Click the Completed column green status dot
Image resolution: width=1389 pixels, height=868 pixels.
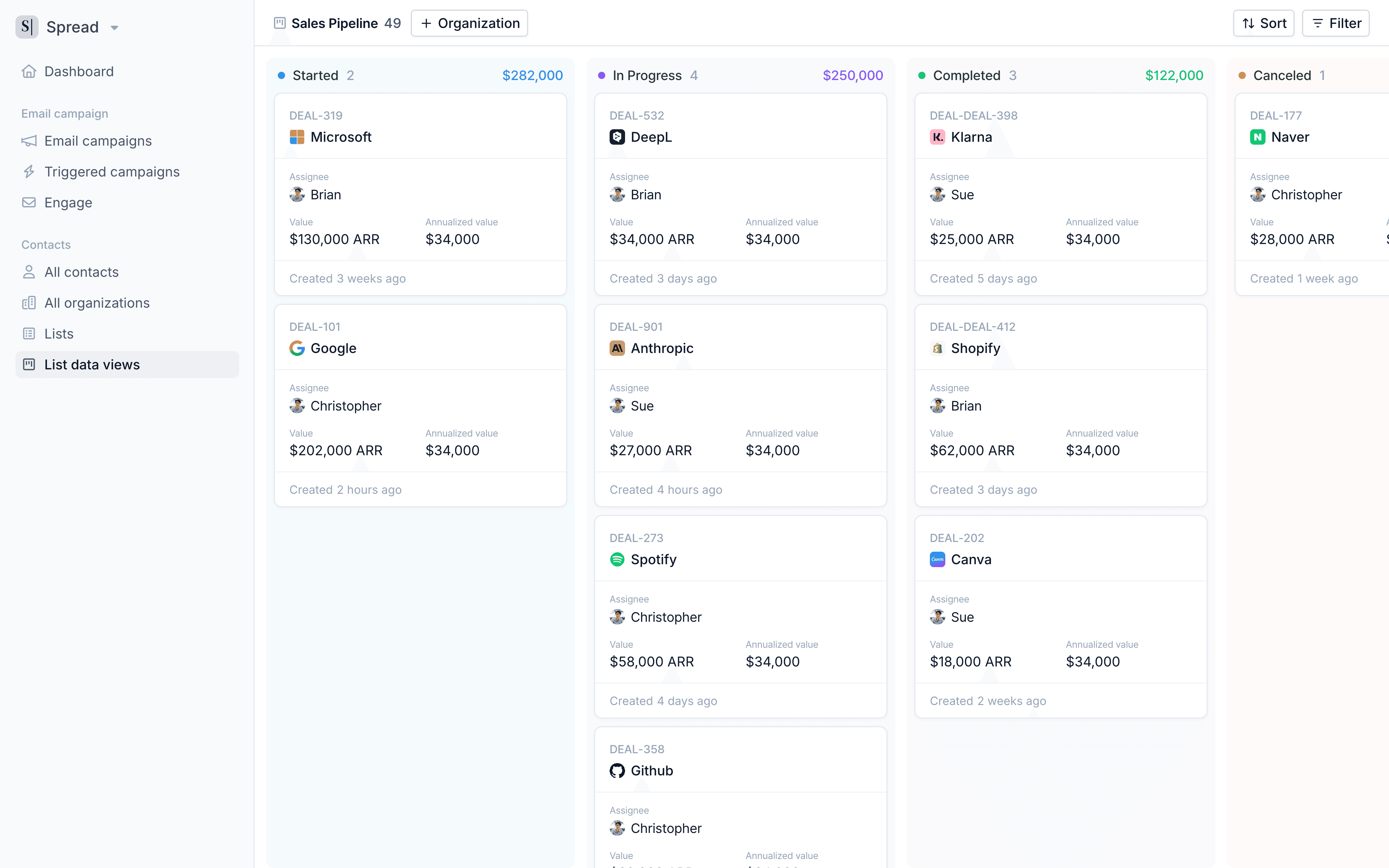click(x=922, y=76)
